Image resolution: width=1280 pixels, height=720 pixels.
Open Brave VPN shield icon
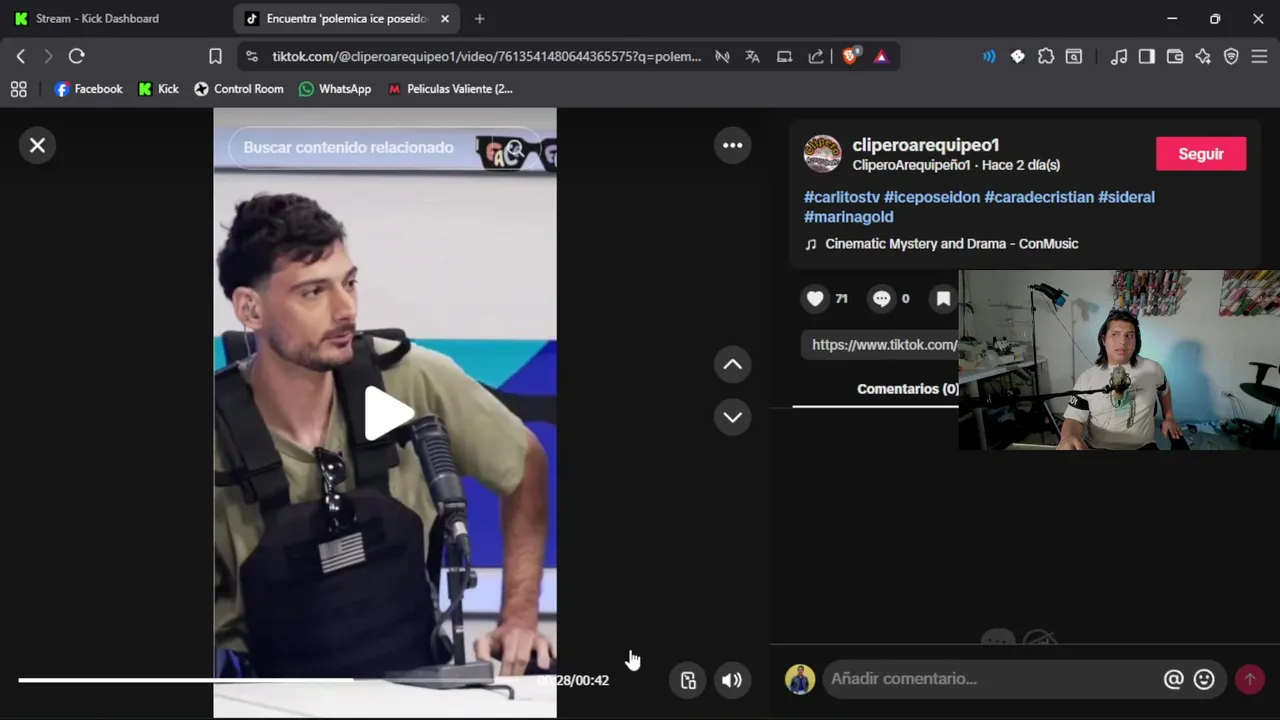click(x=1232, y=57)
